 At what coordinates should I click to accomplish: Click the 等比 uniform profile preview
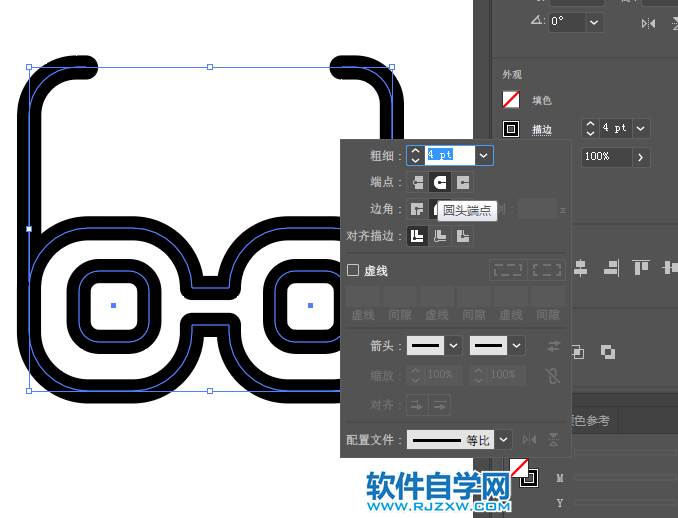pyautogui.click(x=451, y=440)
